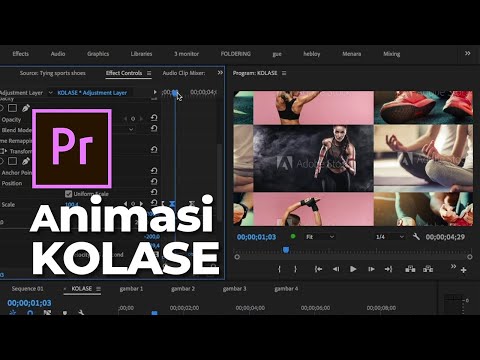Step forward one frame
Viewport: 480px width, 360px height.
(371, 269)
